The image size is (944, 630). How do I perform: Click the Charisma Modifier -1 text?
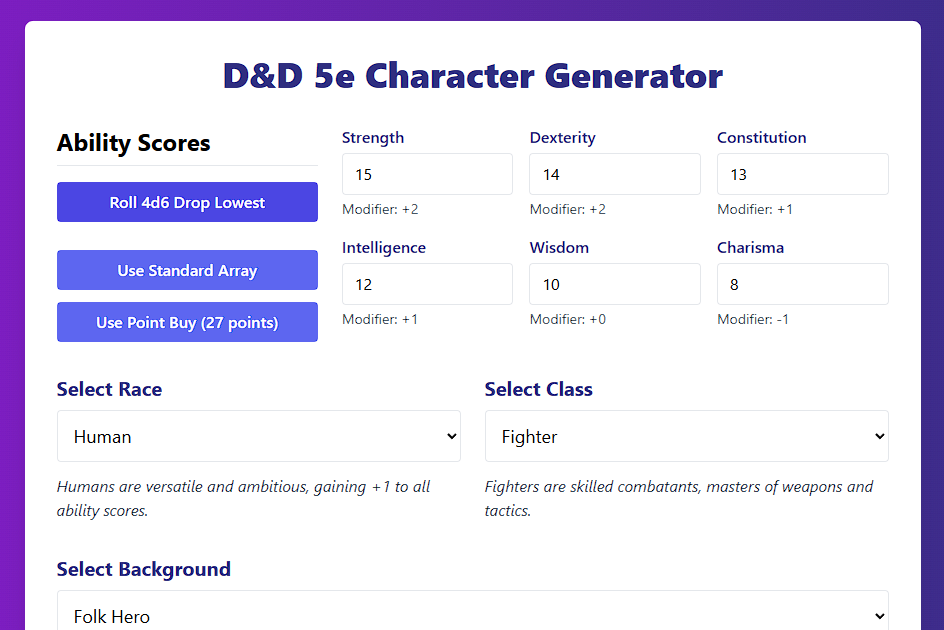(x=753, y=319)
